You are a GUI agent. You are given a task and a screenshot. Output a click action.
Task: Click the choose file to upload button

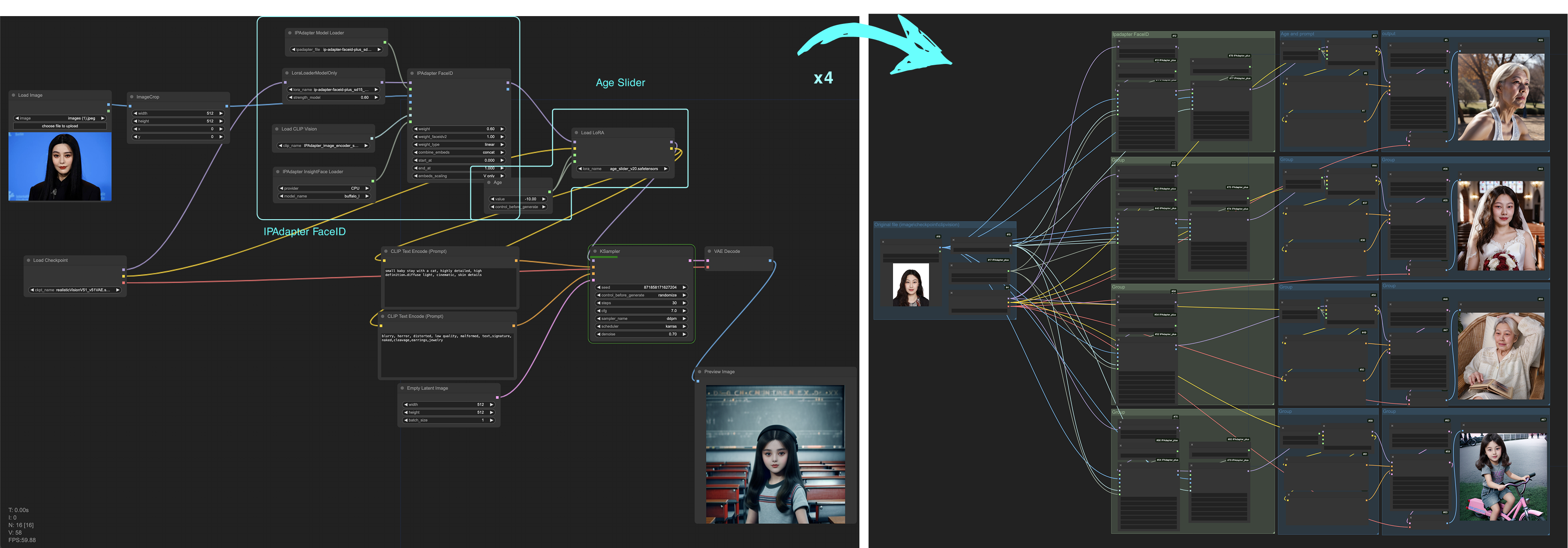[x=60, y=127]
